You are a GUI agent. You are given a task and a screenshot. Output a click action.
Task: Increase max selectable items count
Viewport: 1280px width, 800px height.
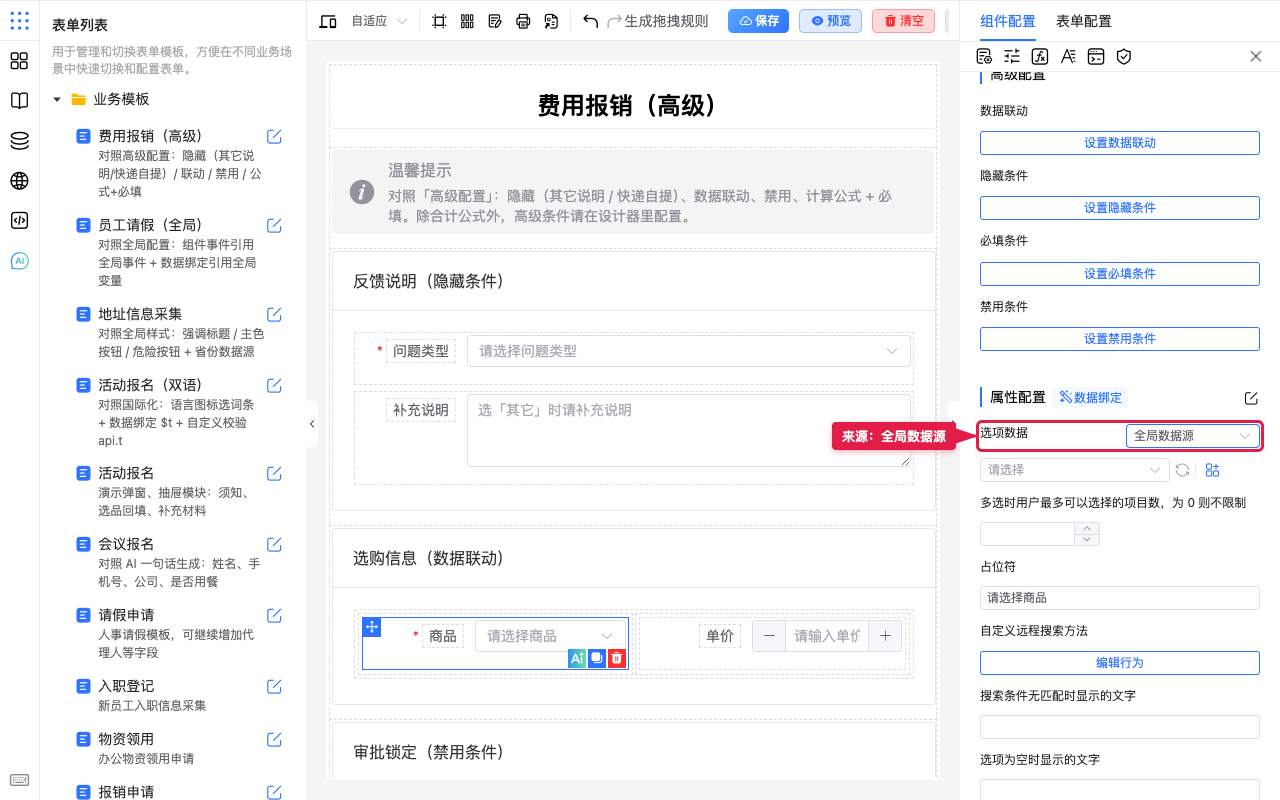pyautogui.click(x=1087, y=528)
